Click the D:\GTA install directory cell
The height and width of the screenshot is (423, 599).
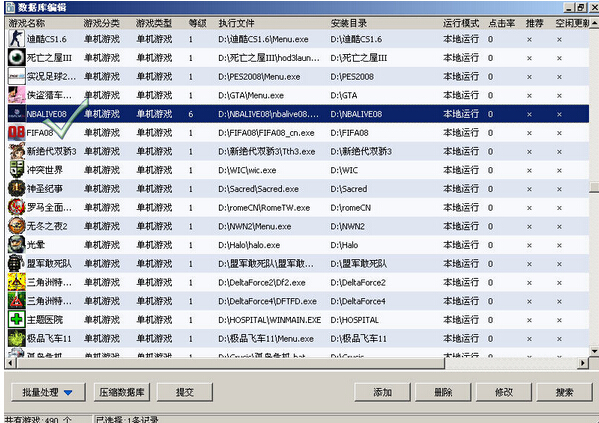pyautogui.click(x=344, y=96)
